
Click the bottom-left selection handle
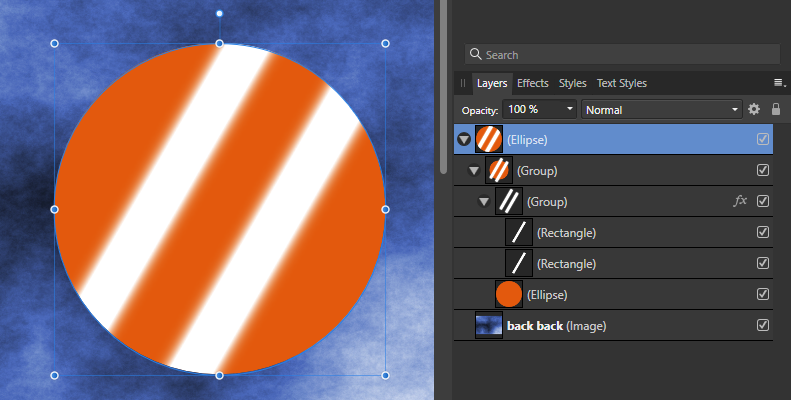54,375
